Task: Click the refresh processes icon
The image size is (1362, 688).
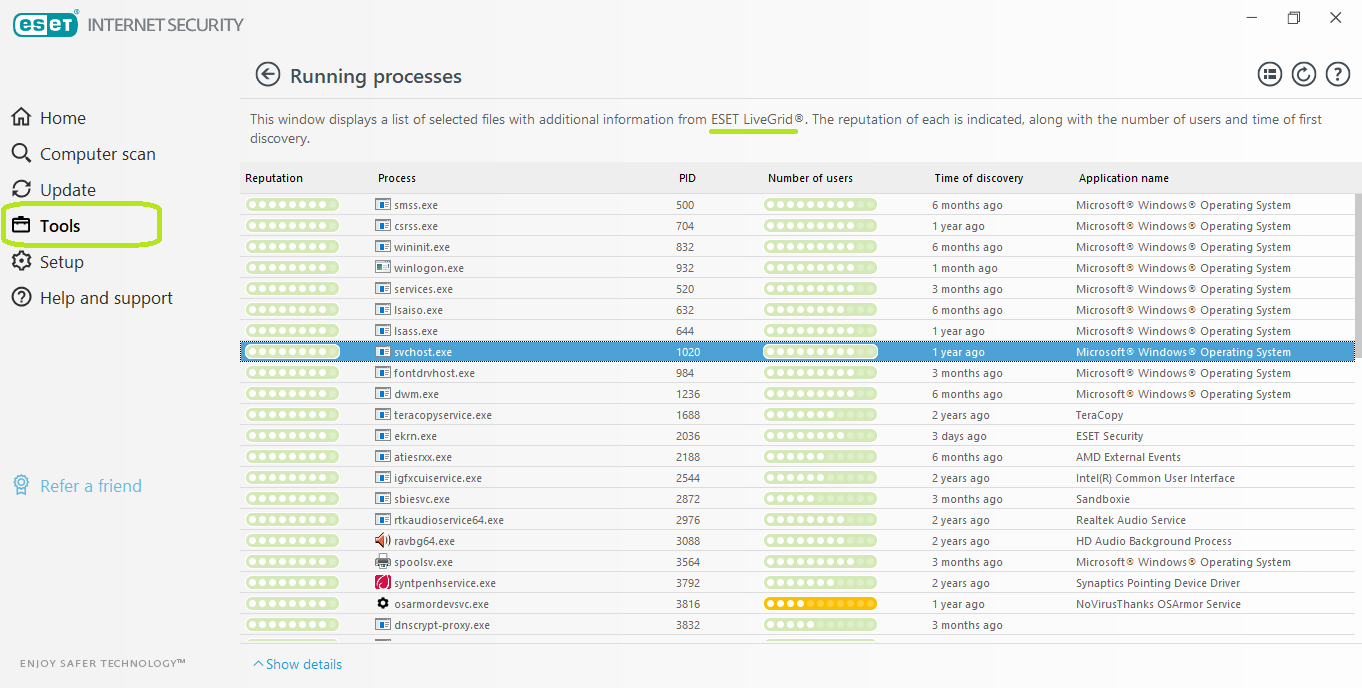Action: coord(1303,74)
